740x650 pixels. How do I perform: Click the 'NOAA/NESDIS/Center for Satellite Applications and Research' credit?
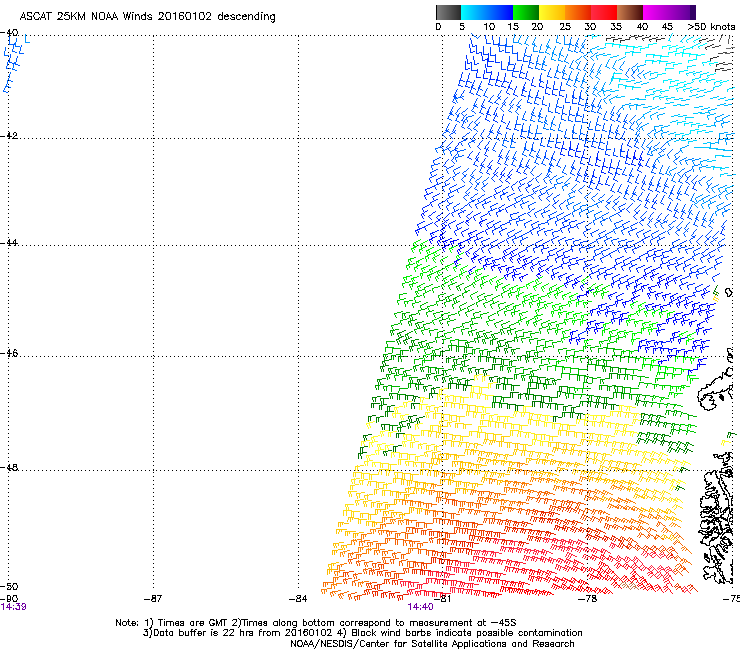[432, 644]
